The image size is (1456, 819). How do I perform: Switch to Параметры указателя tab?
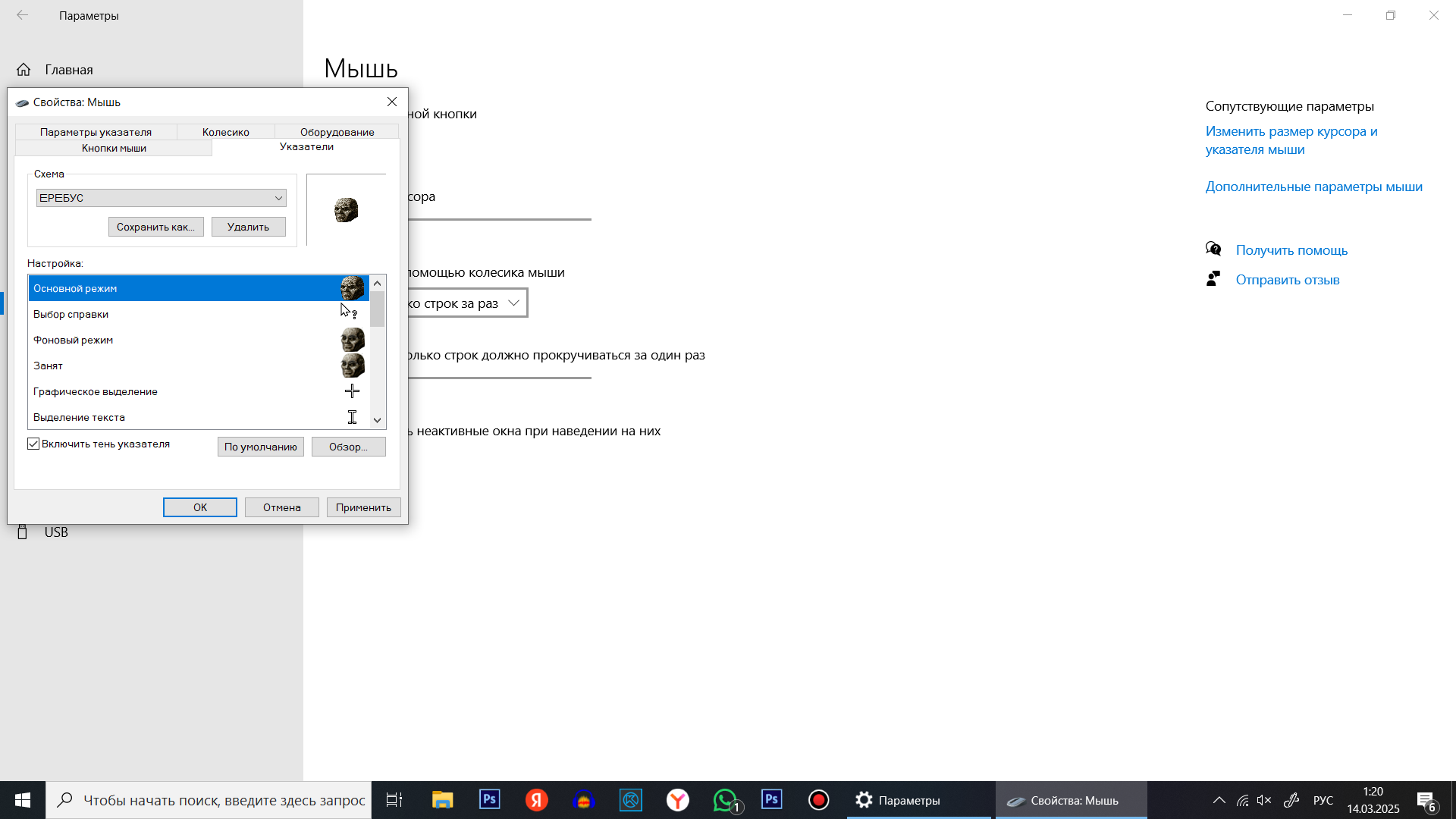pos(96,132)
